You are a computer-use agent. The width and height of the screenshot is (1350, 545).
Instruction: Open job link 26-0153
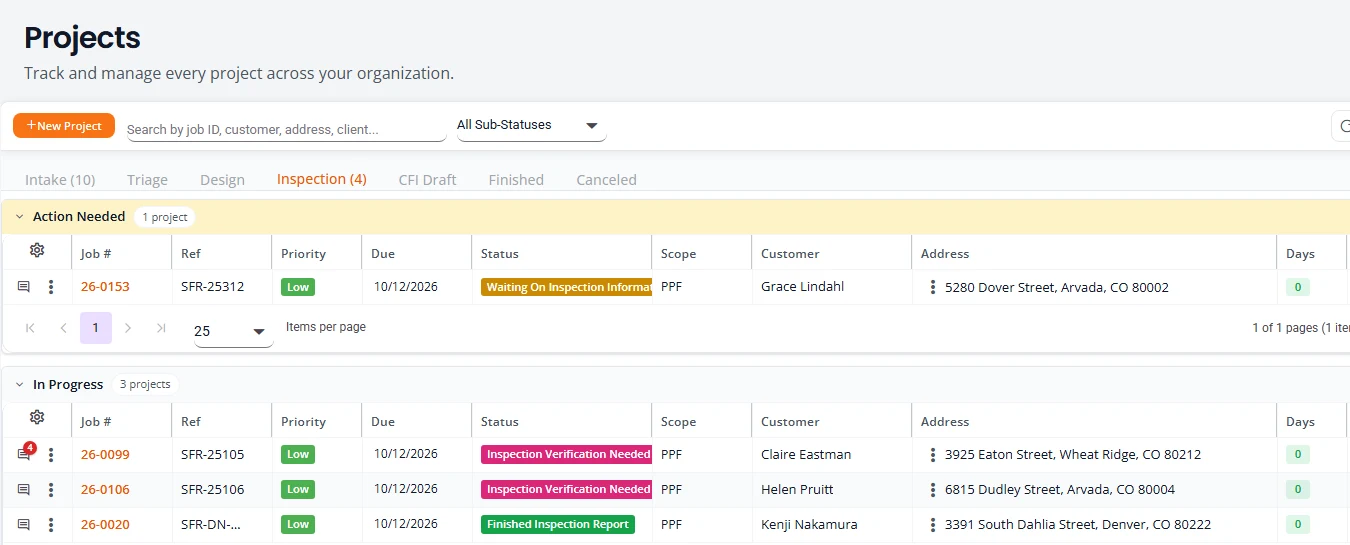(105, 287)
